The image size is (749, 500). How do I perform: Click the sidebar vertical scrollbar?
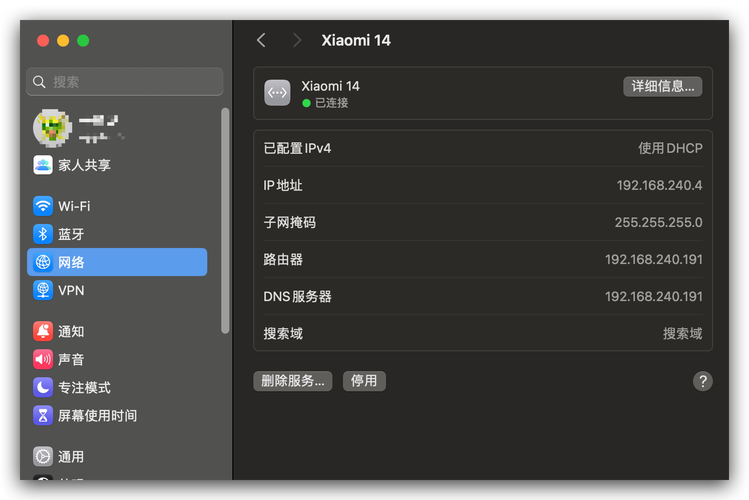pos(225,221)
